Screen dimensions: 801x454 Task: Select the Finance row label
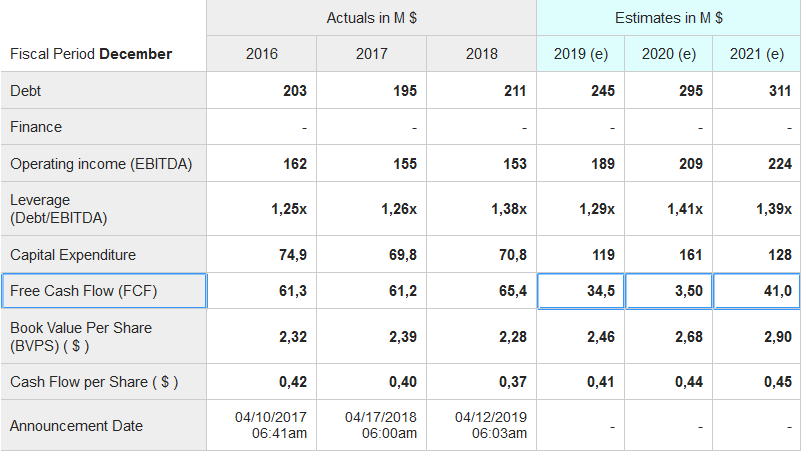point(36,127)
